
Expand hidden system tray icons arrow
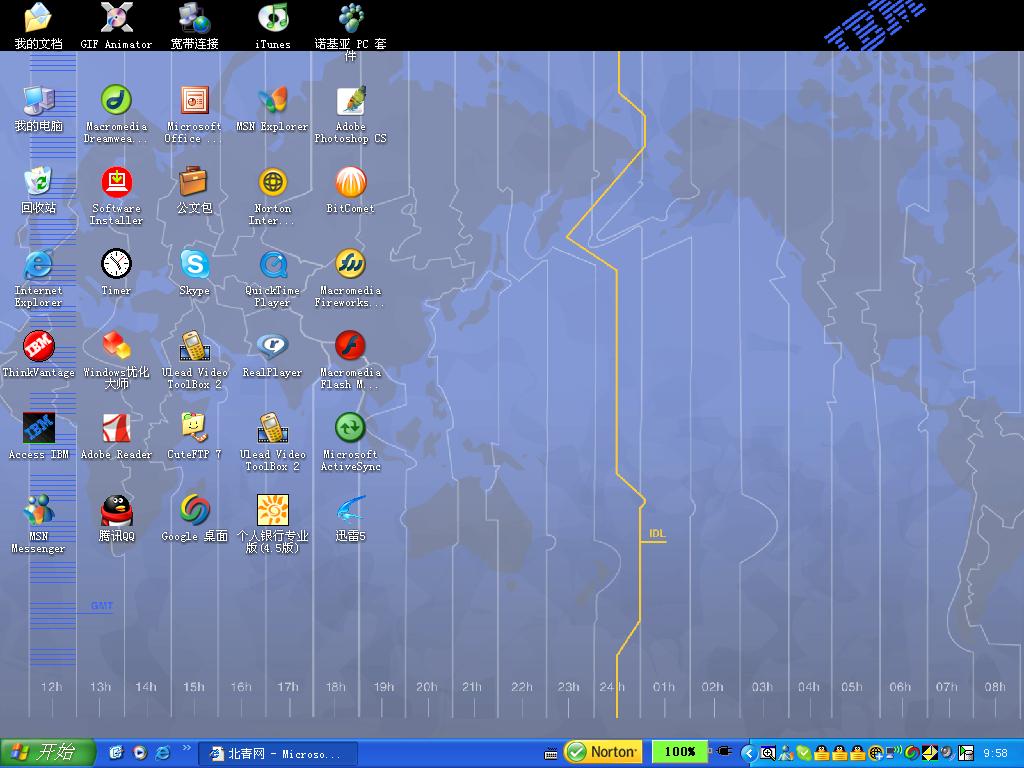[747, 753]
